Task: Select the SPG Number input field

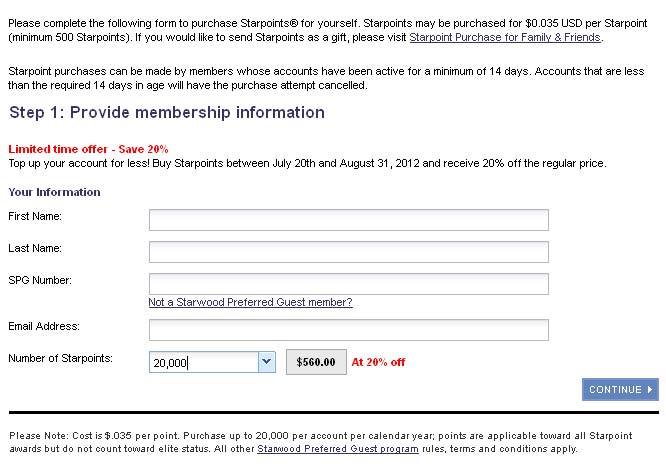Action: [x=349, y=284]
